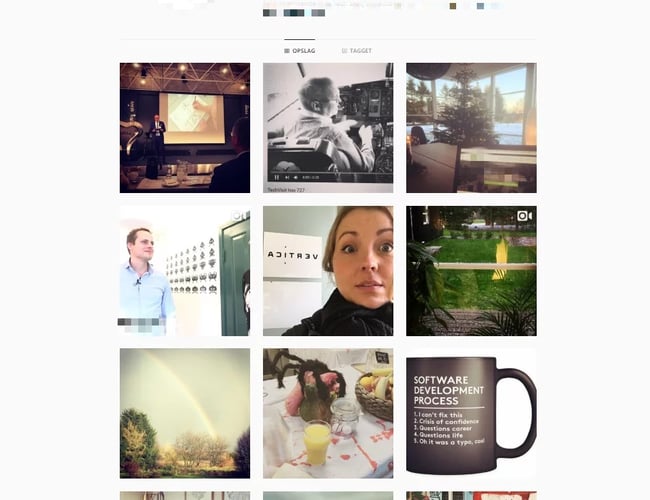Click the volume icon in cockpit video bar

296,177
